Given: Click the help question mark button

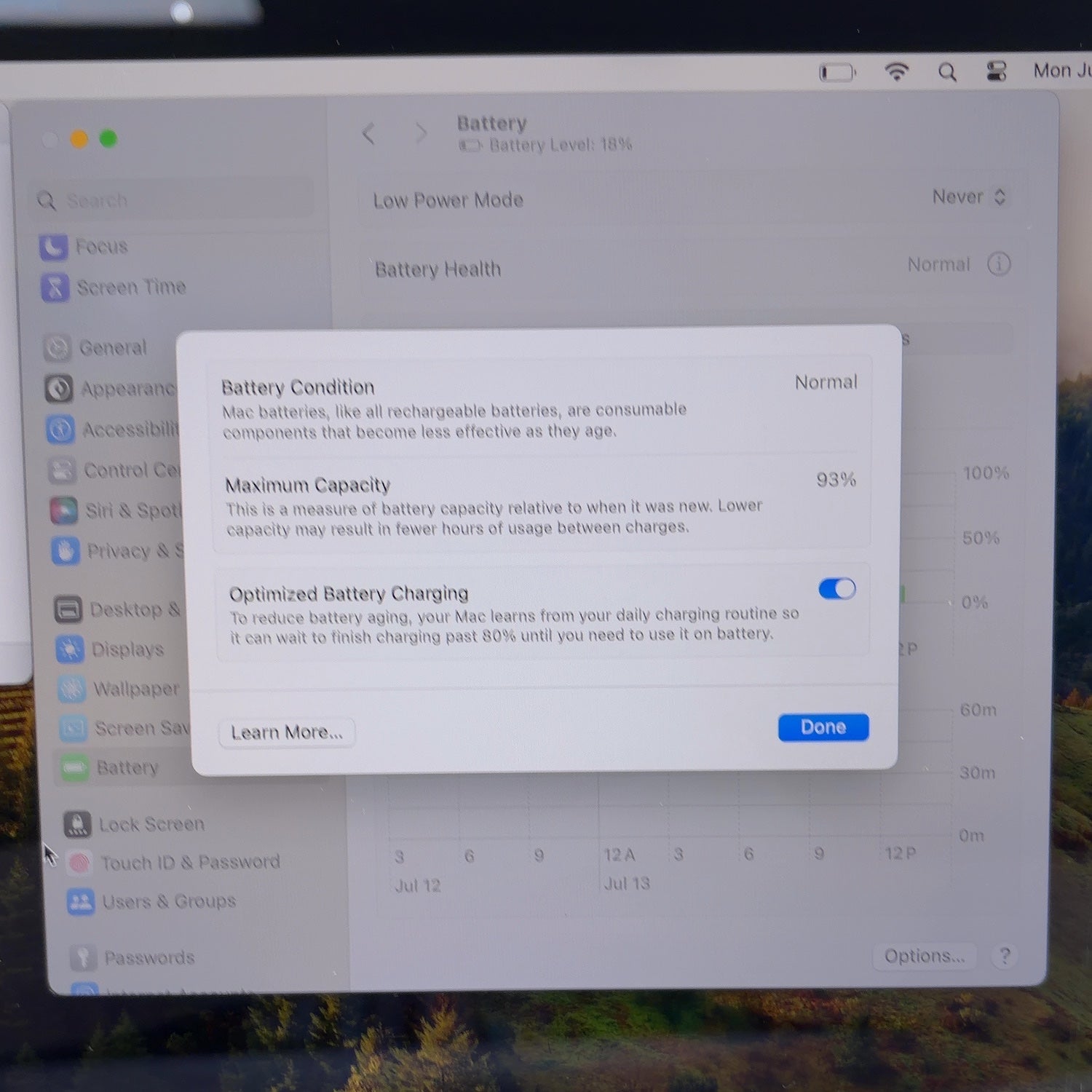Looking at the screenshot, I should pos(1005,955).
